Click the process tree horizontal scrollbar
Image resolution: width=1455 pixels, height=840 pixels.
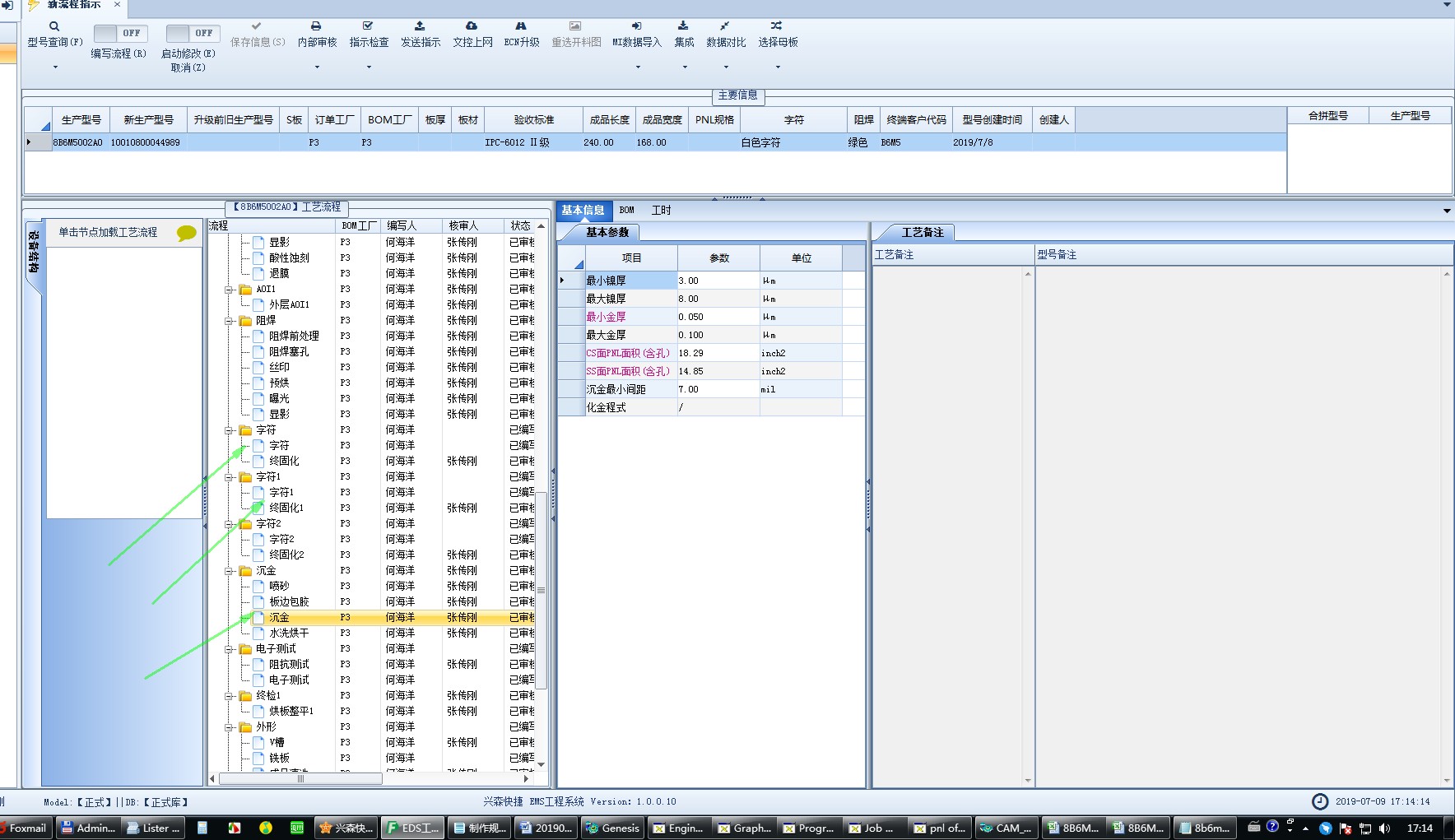tap(300, 778)
